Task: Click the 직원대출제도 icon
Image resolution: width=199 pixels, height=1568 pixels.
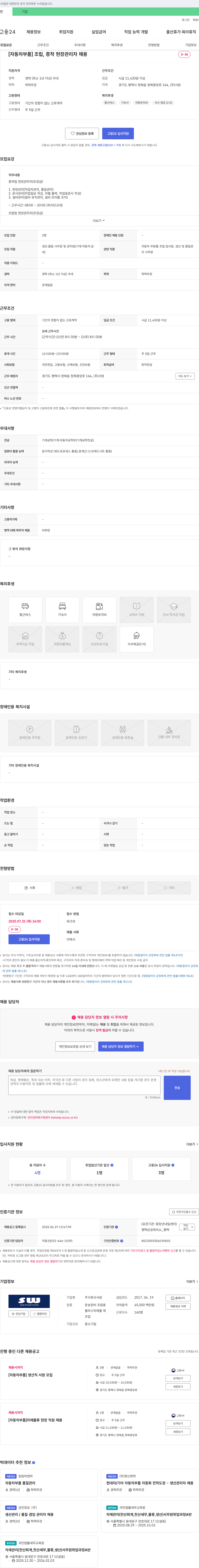Action: pos(62,639)
